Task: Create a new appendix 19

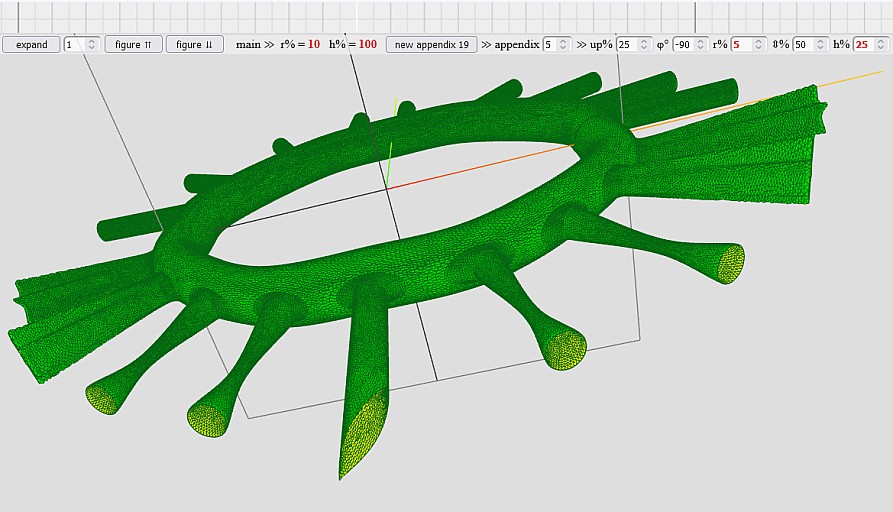Action: [x=431, y=45]
